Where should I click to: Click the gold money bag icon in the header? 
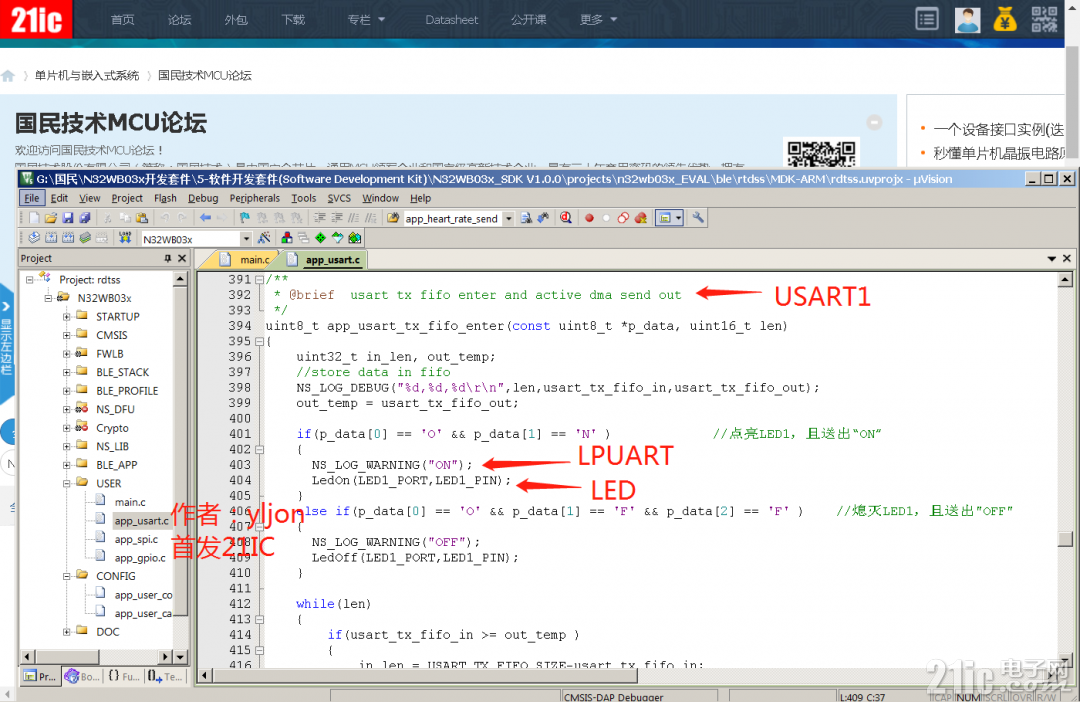[1005, 19]
